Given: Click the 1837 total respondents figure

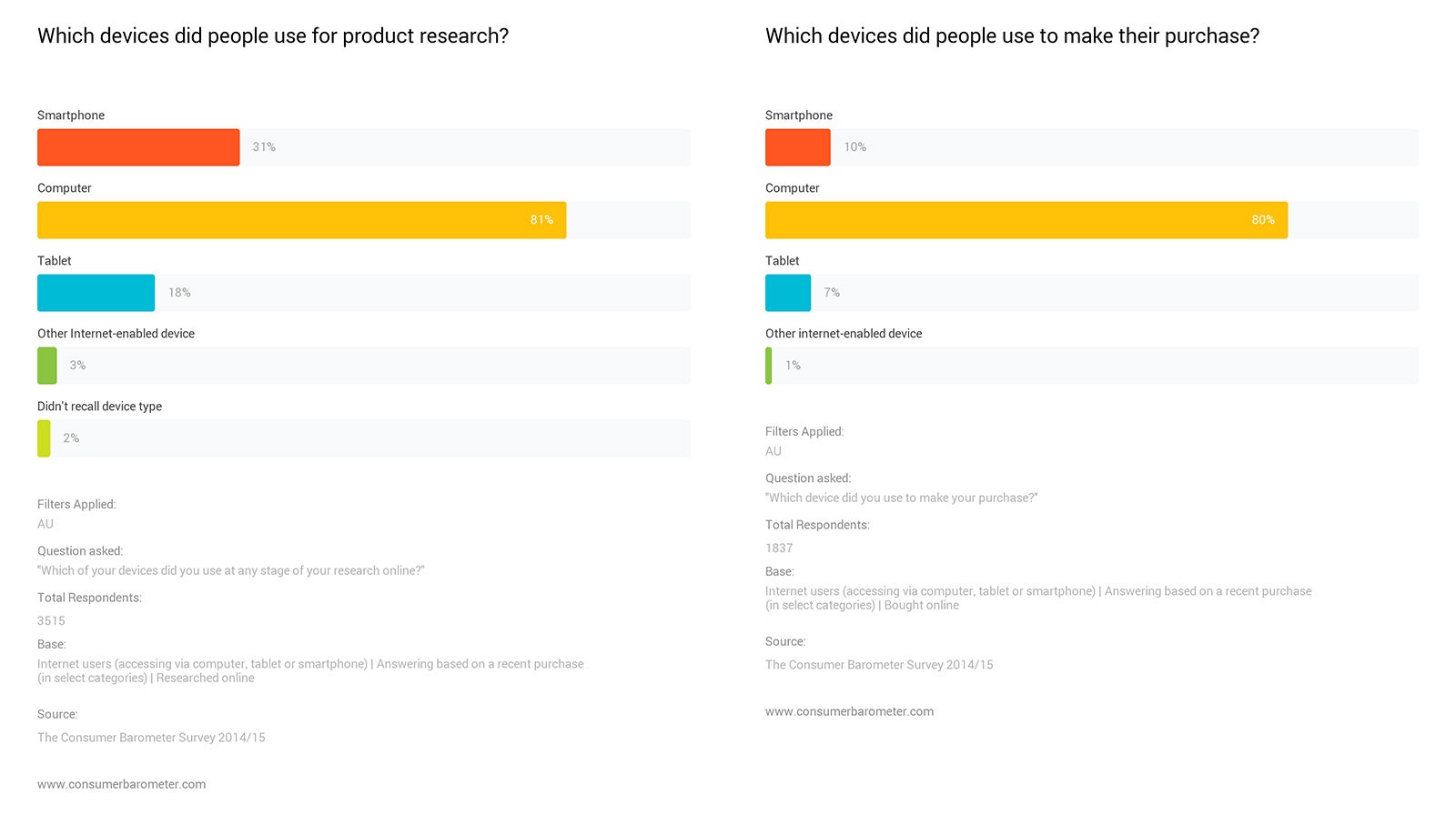Looking at the screenshot, I should click(x=779, y=548).
